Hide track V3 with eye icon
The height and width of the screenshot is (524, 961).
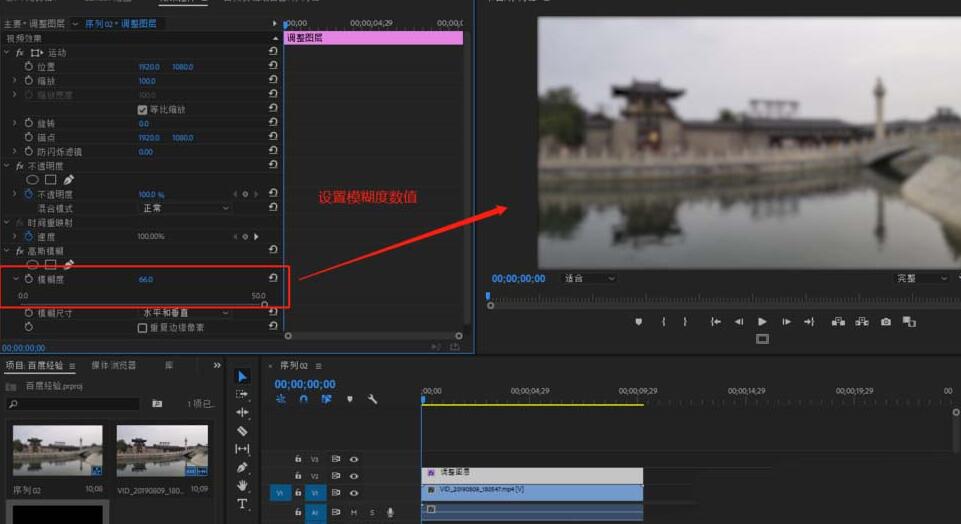(354, 459)
